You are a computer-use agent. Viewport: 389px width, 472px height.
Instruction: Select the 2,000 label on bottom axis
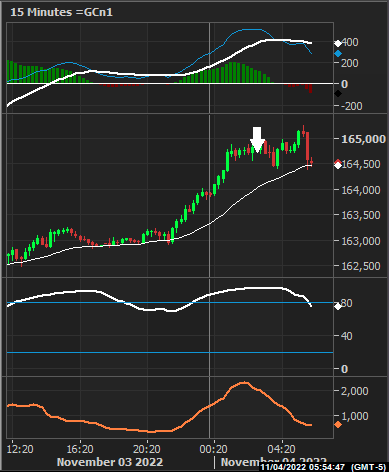point(355,391)
